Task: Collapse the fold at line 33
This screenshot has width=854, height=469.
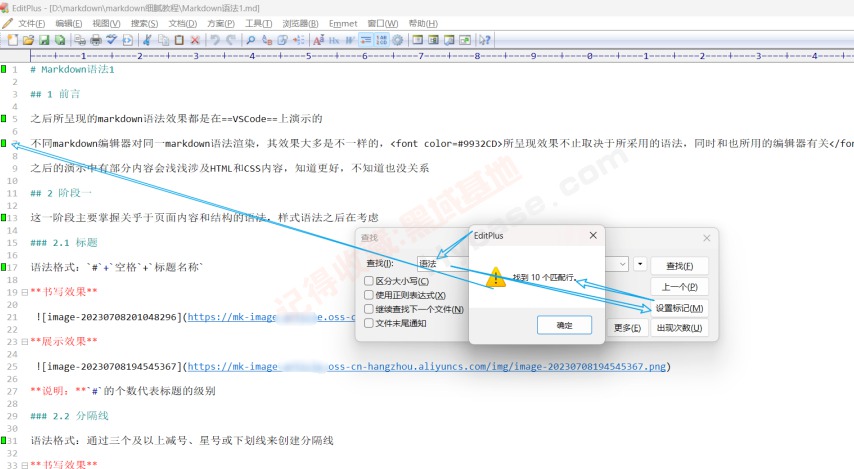Action: point(25,465)
